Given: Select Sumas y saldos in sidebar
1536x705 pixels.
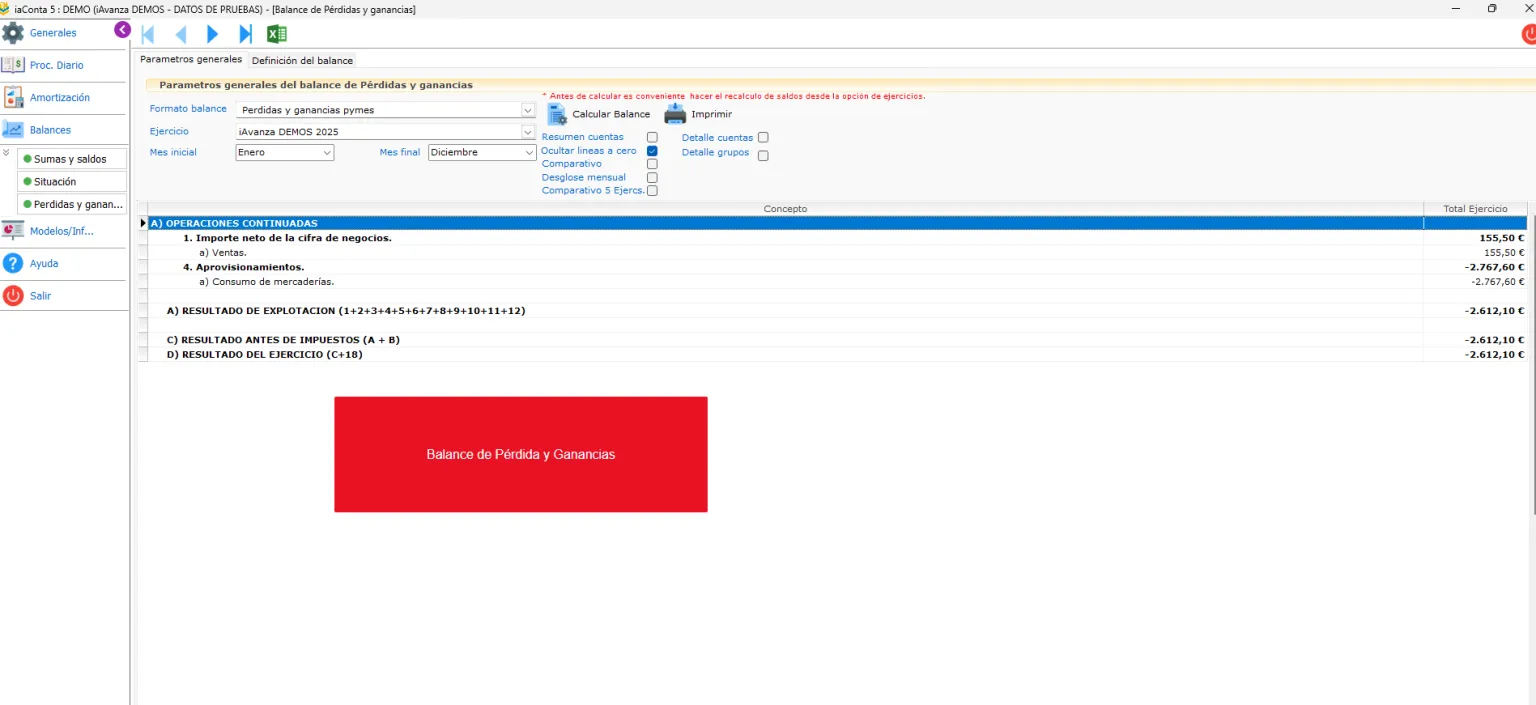Looking at the screenshot, I should 72,159.
